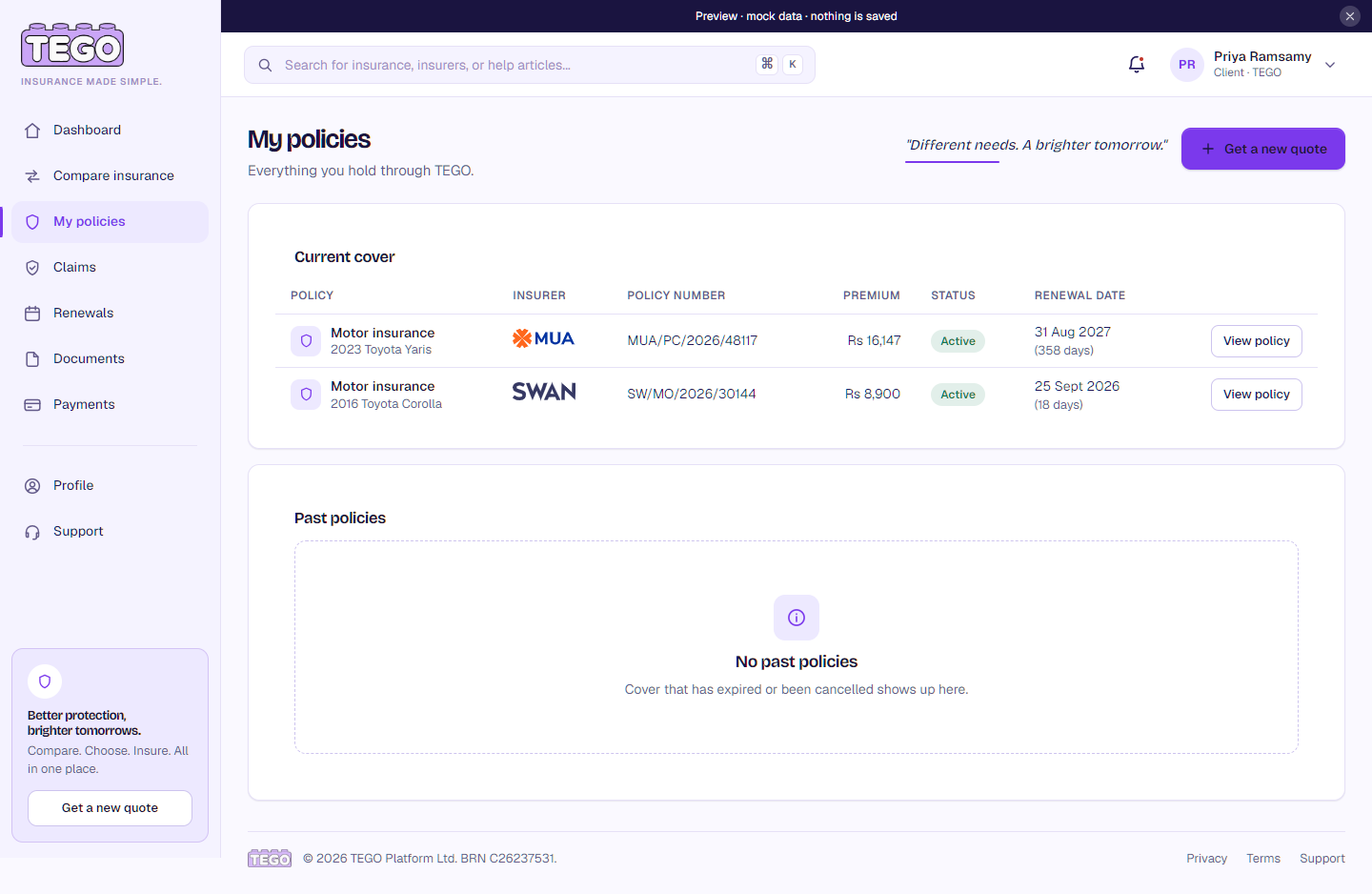This screenshot has width=1372, height=894.
Task: Click premium Rs 8,900
Action: point(873,395)
